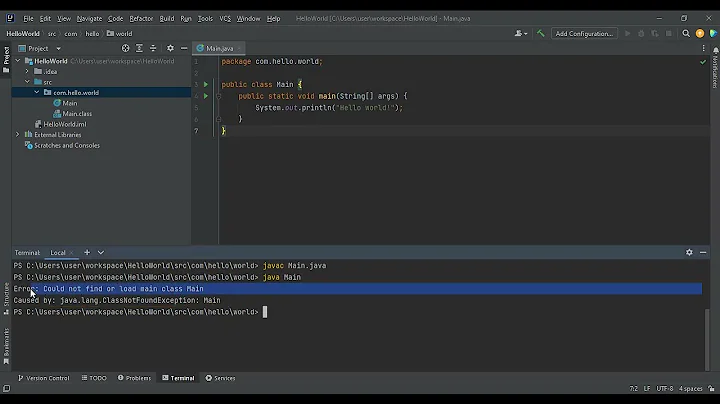
Task: Click the green inspection checkmark
Action: click(703, 62)
